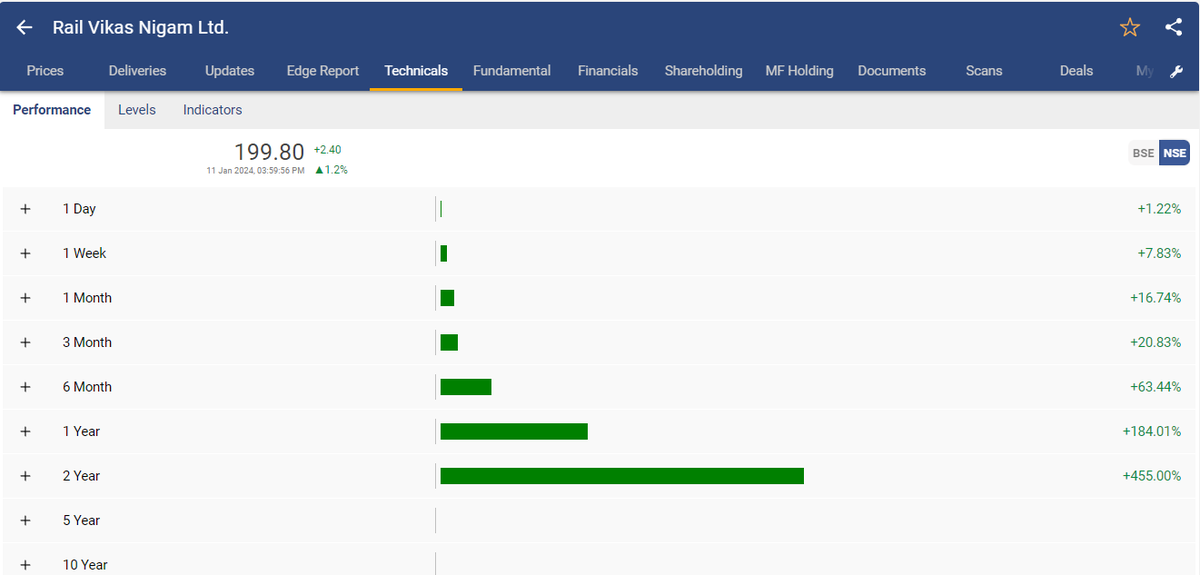The image size is (1200, 575).
Task: Switch exchange to BSE
Action: pos(1143,153)
